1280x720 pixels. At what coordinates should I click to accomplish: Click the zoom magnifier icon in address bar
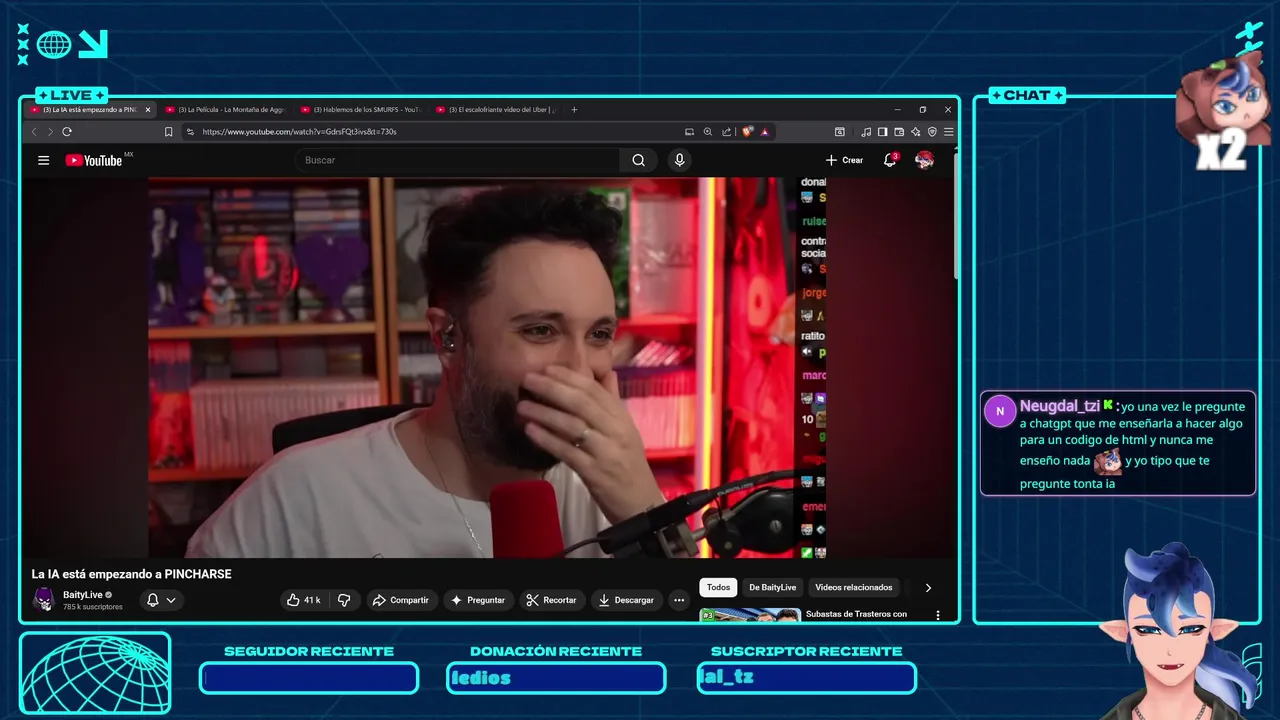pos(708,131)
